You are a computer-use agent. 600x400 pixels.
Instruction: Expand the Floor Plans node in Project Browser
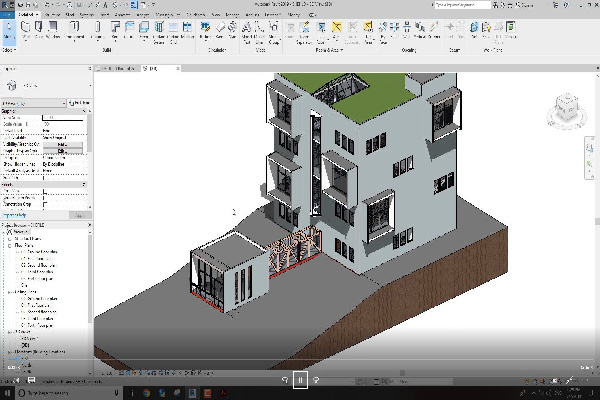click(x=9, y=245)
